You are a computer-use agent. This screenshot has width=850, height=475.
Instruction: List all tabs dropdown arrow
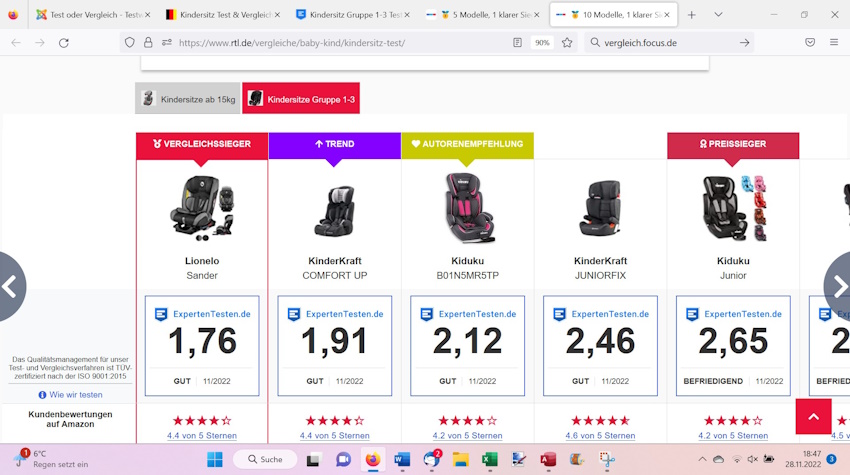pos(718,15)
